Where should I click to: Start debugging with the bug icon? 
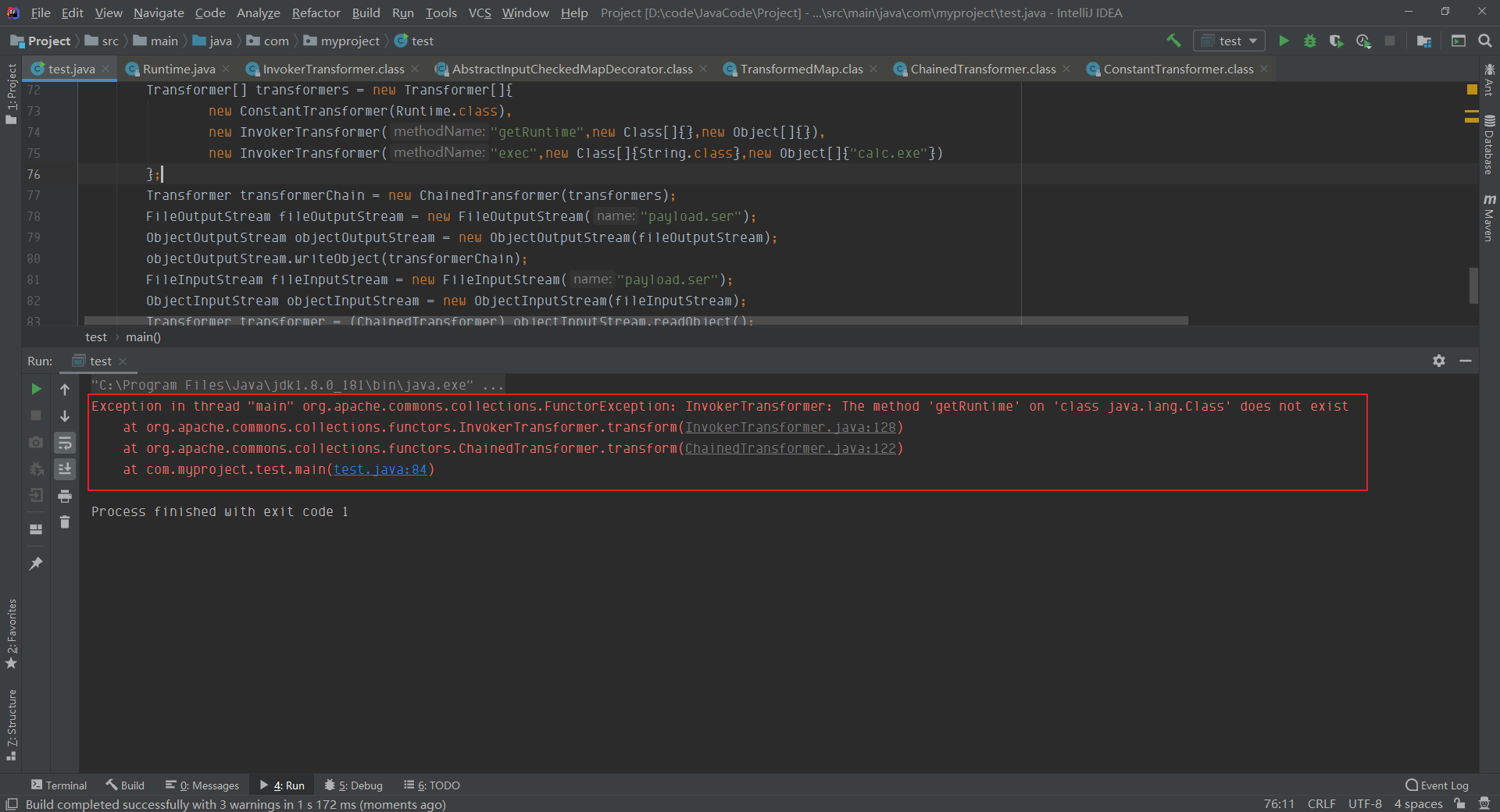pos(1310,41)
